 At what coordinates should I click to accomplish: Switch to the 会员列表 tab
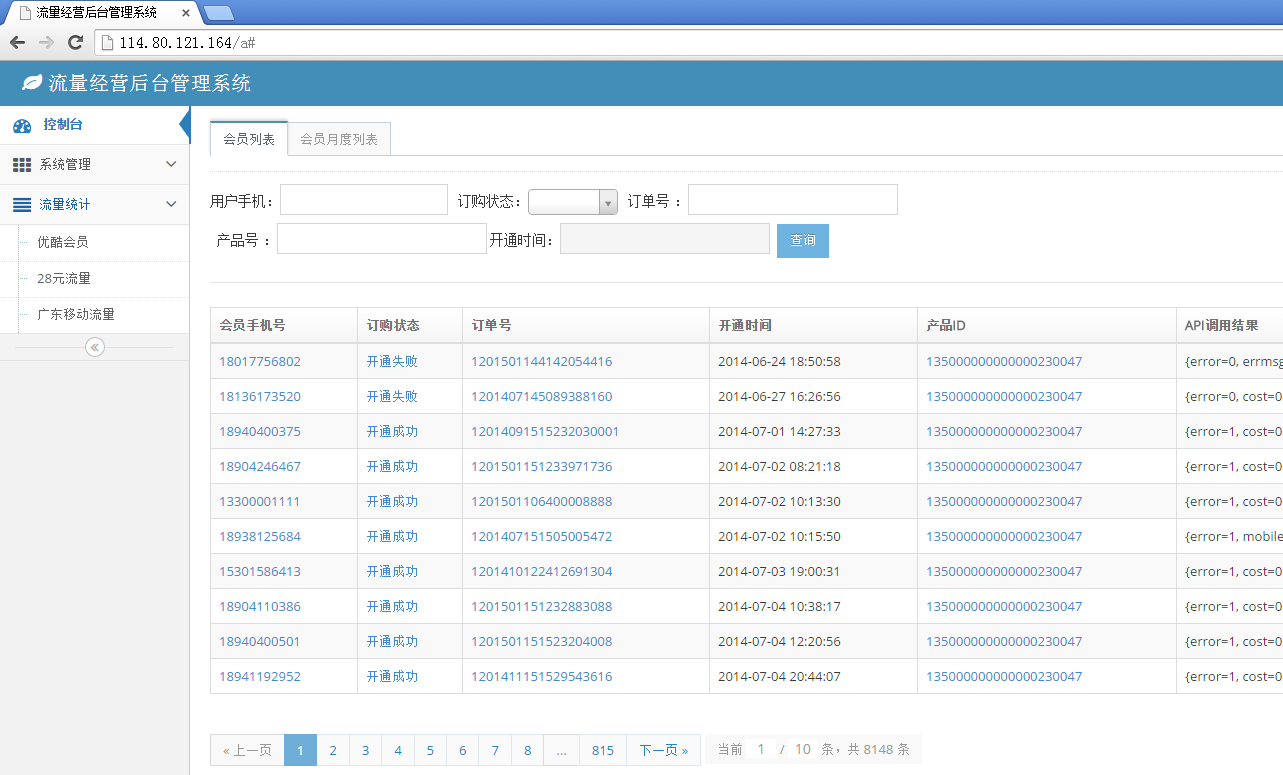pos(249,139)
